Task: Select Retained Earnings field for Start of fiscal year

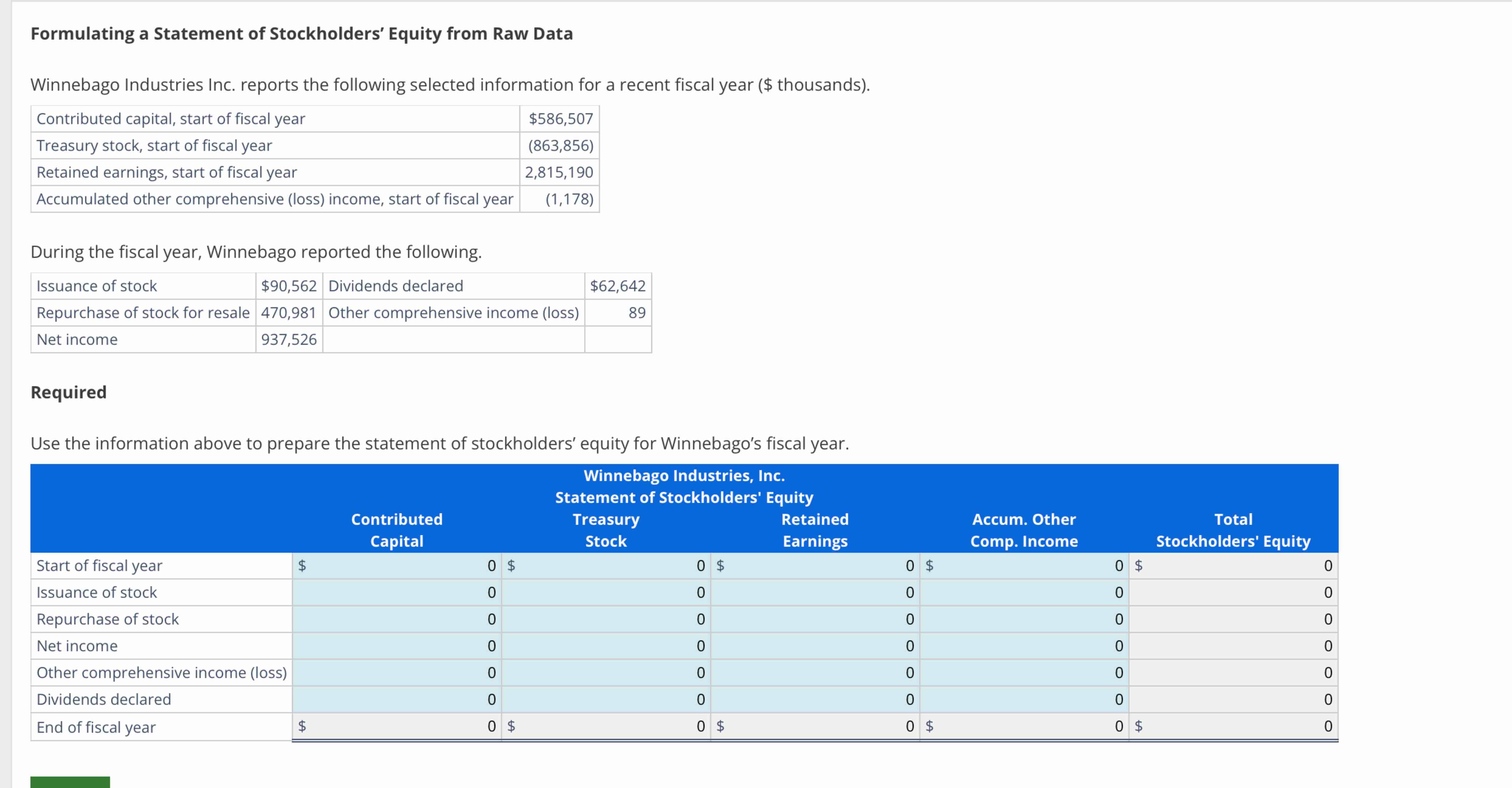Action: tap(815, 565)
